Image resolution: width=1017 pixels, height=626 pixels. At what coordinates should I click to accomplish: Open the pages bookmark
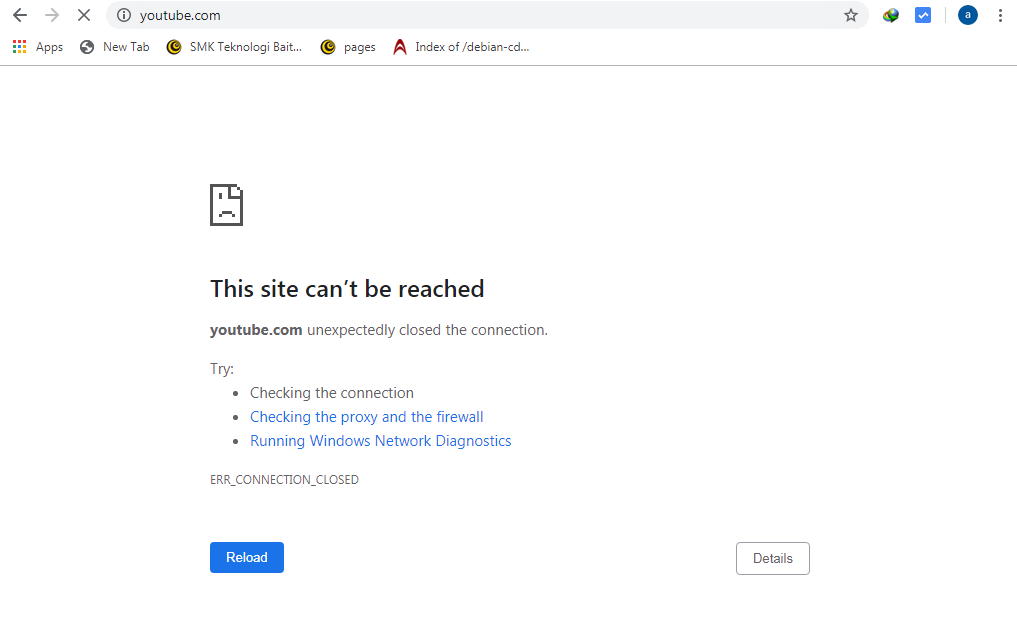point(348,47)
